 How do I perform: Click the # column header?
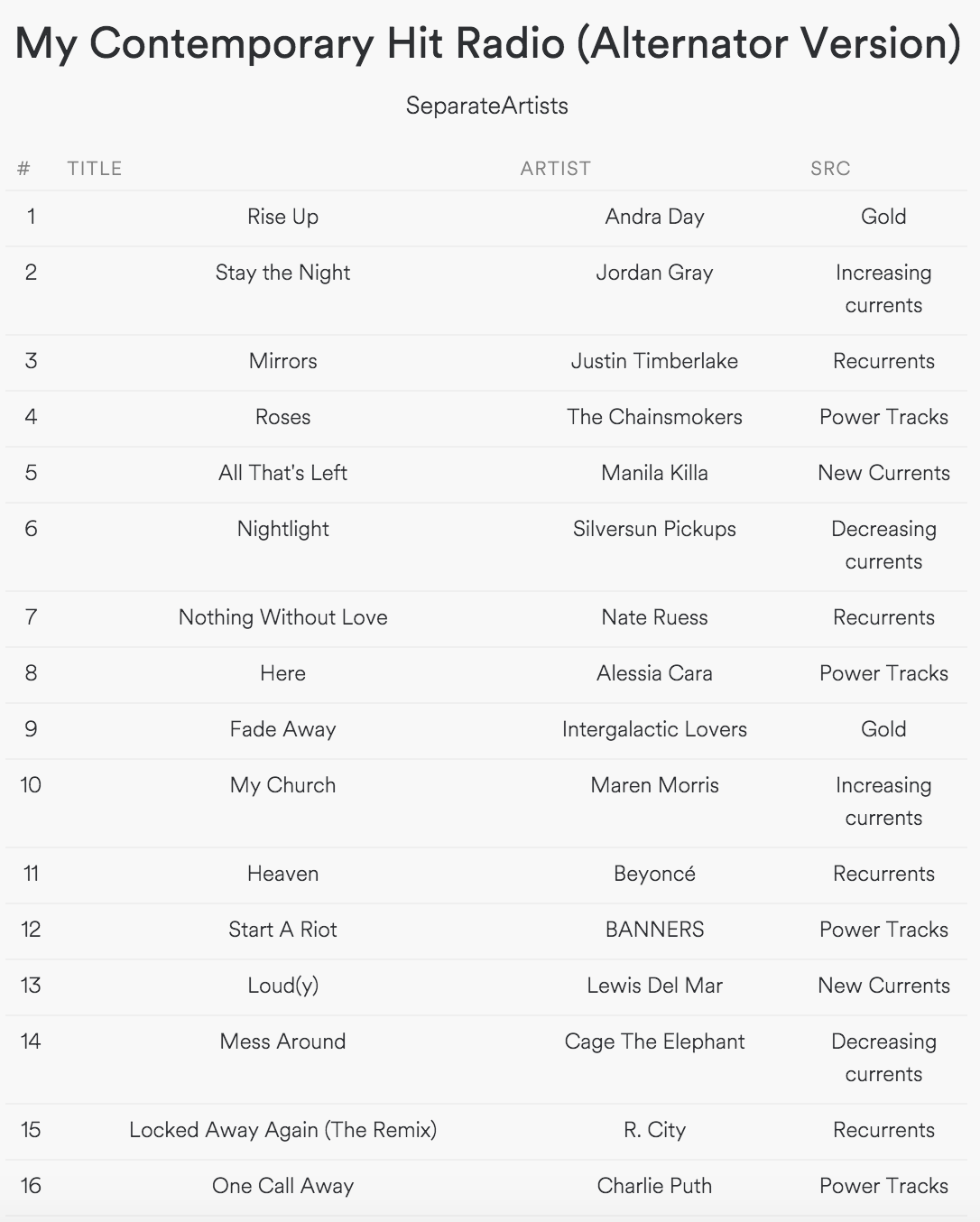[x=23, y=169]
